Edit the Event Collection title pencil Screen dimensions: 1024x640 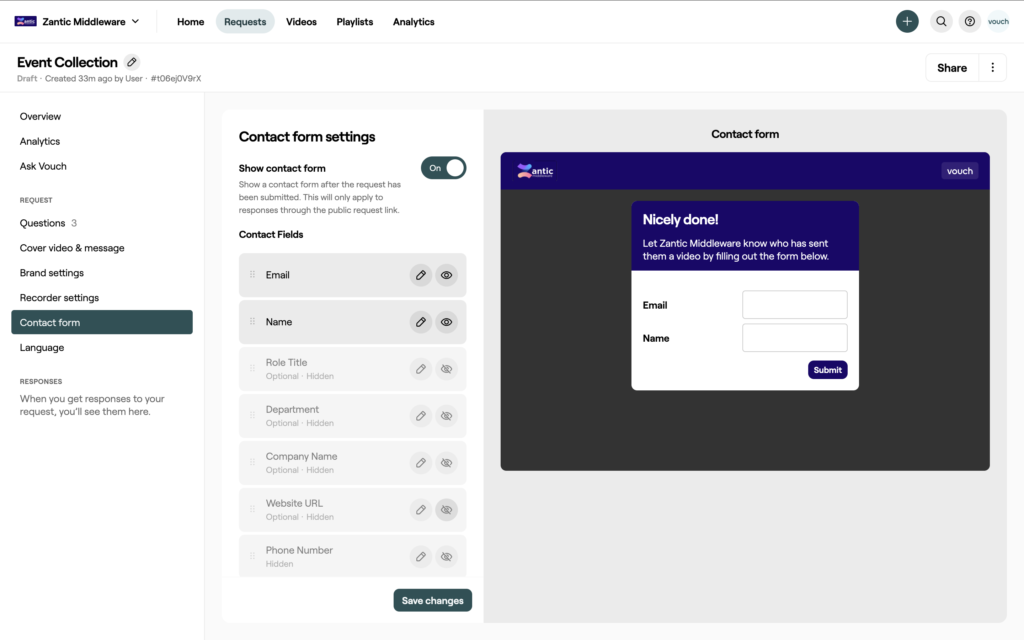point(132,62)
